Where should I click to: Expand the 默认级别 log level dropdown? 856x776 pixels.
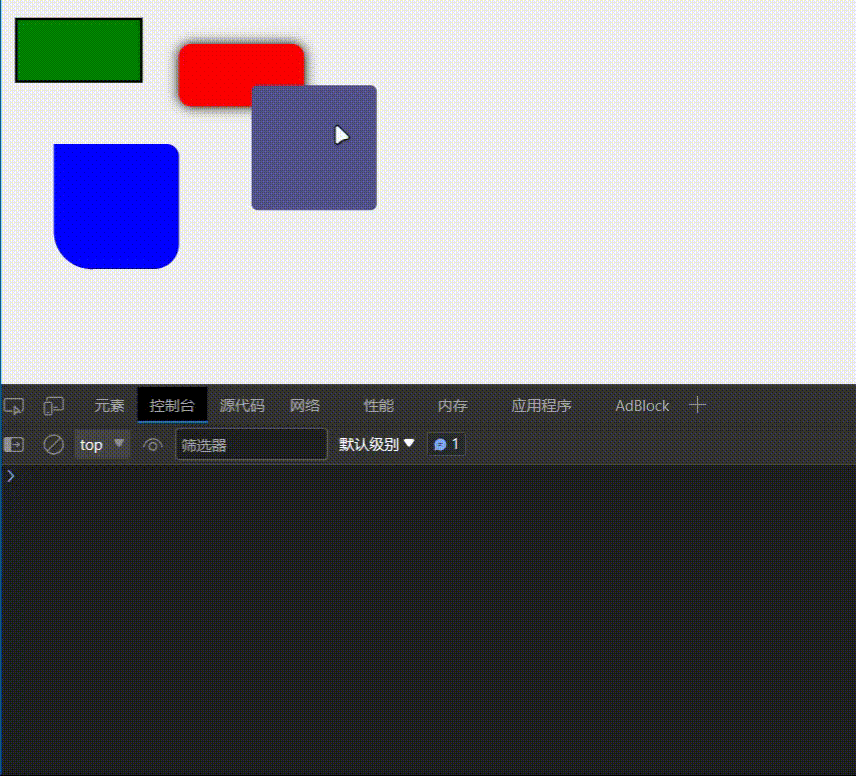[x=377, y=445]
